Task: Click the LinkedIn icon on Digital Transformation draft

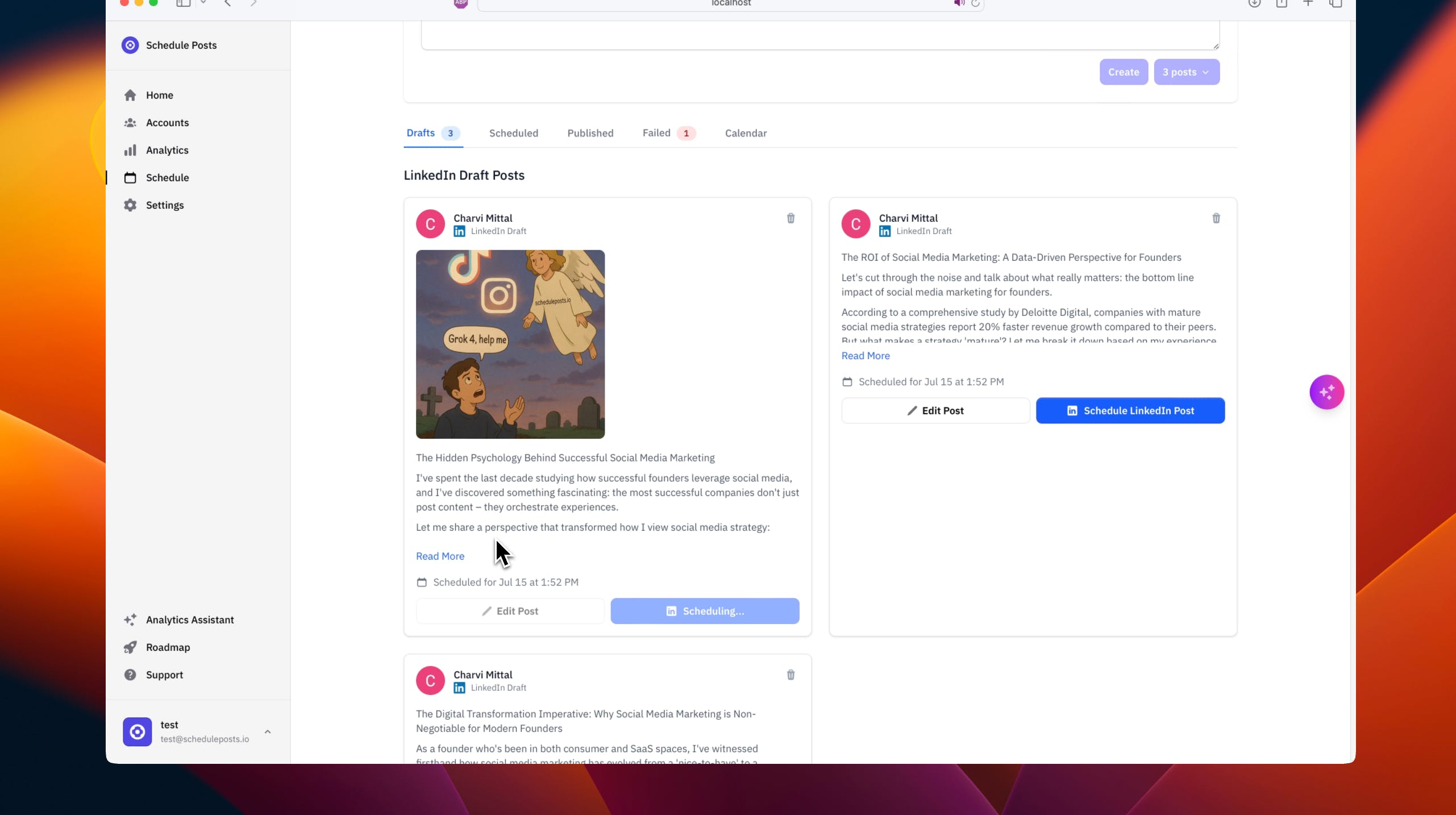Action: coord(459,688)
